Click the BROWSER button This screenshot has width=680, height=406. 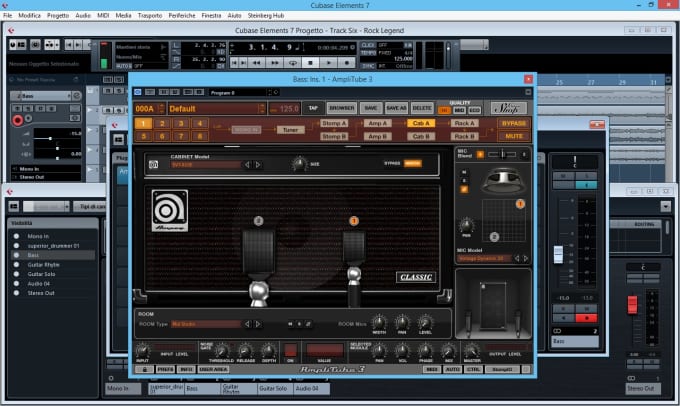click(x=342, y=108)
